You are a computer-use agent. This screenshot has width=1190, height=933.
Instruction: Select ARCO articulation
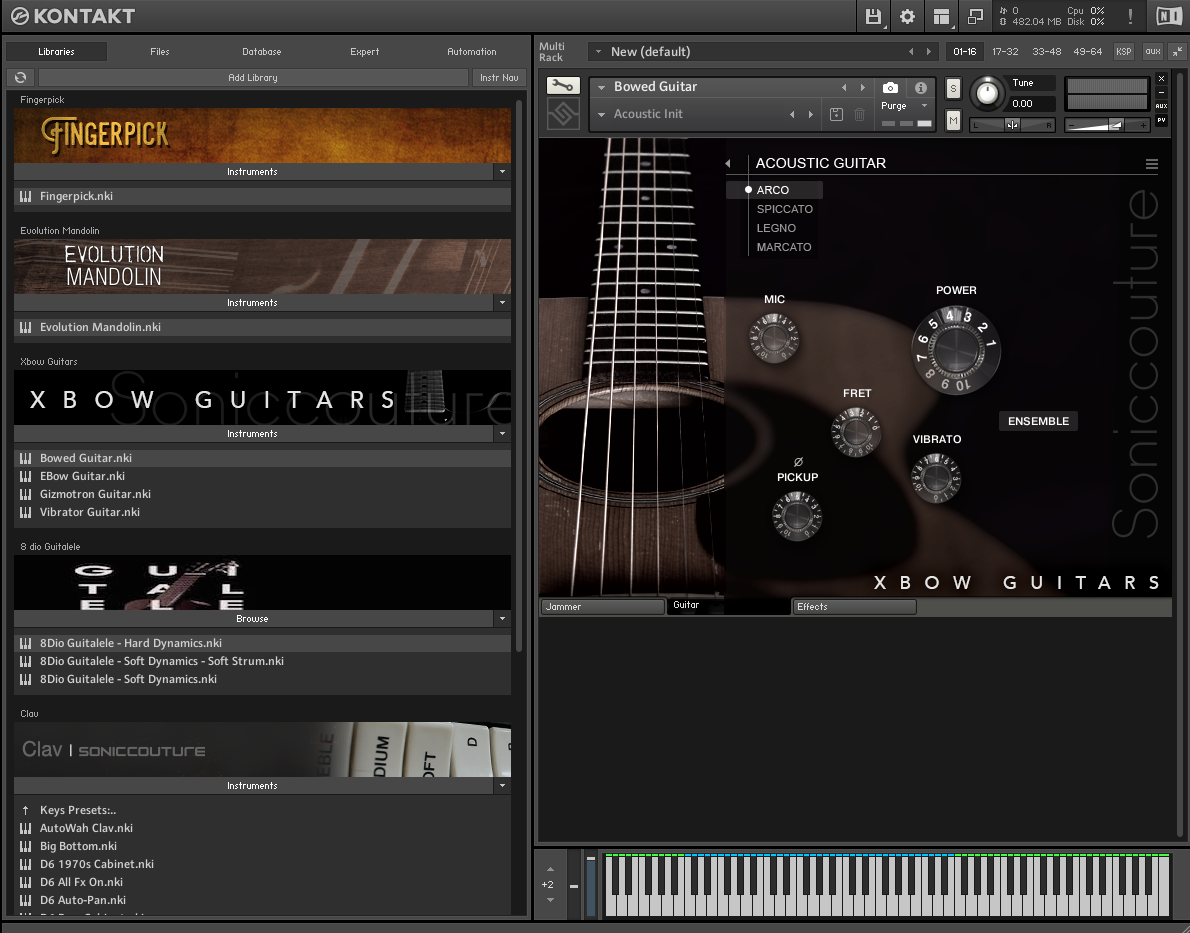(x=773, y=190)
